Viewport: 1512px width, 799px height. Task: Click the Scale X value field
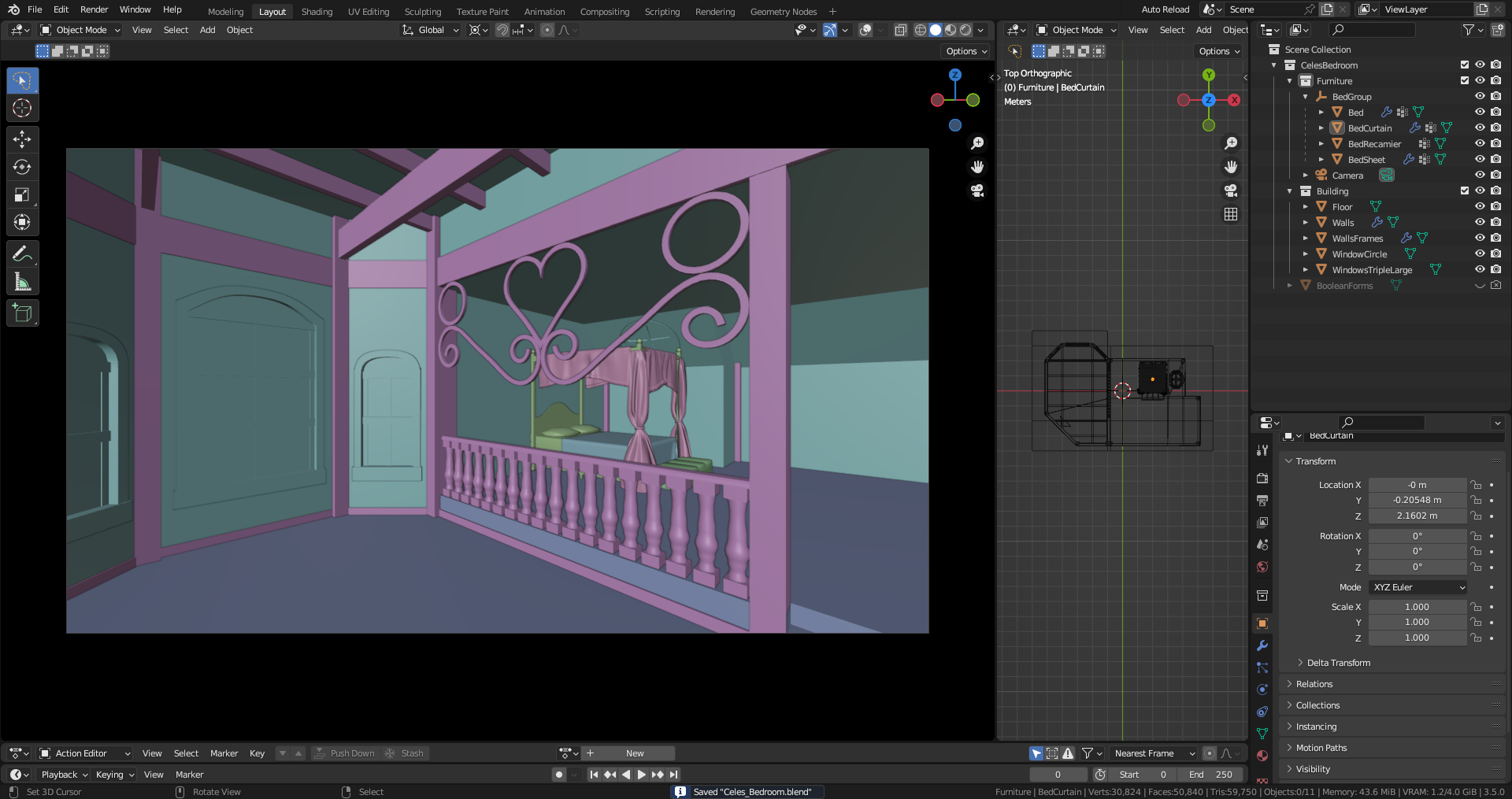[x=1417, y=607]
